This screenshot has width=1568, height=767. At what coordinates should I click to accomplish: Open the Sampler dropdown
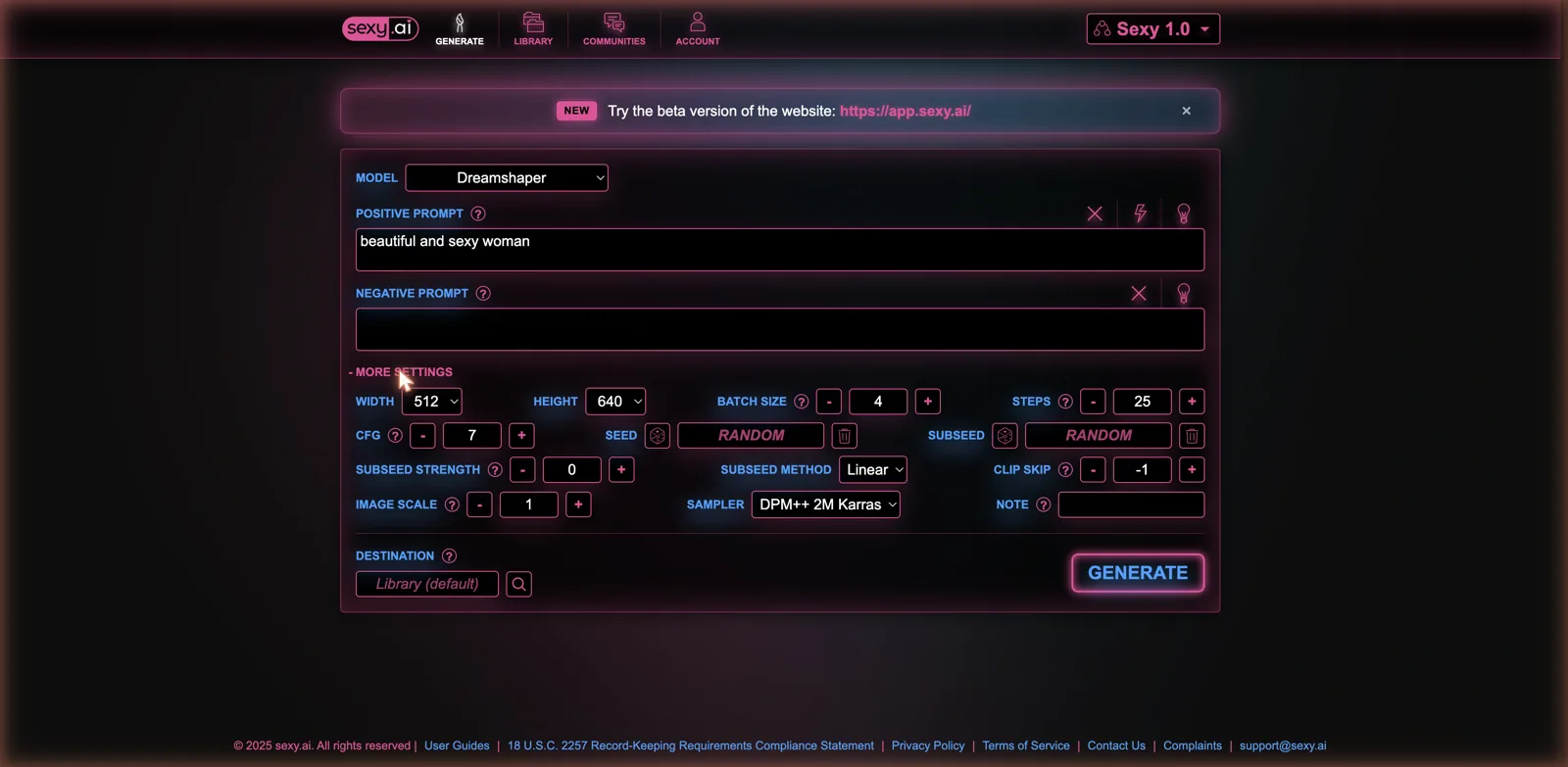826,504
